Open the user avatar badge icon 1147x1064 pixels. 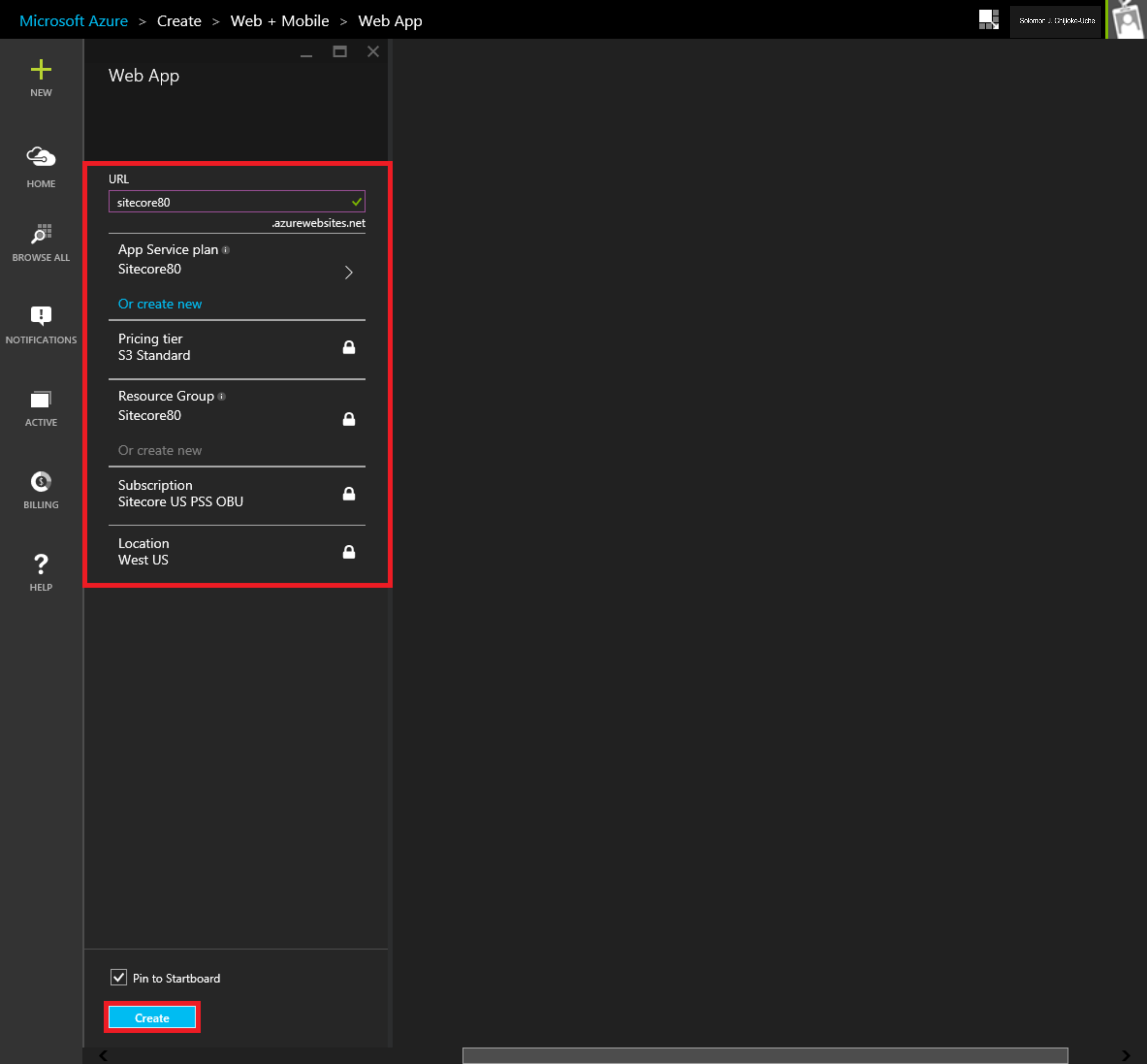click(x=1127, y=20)
